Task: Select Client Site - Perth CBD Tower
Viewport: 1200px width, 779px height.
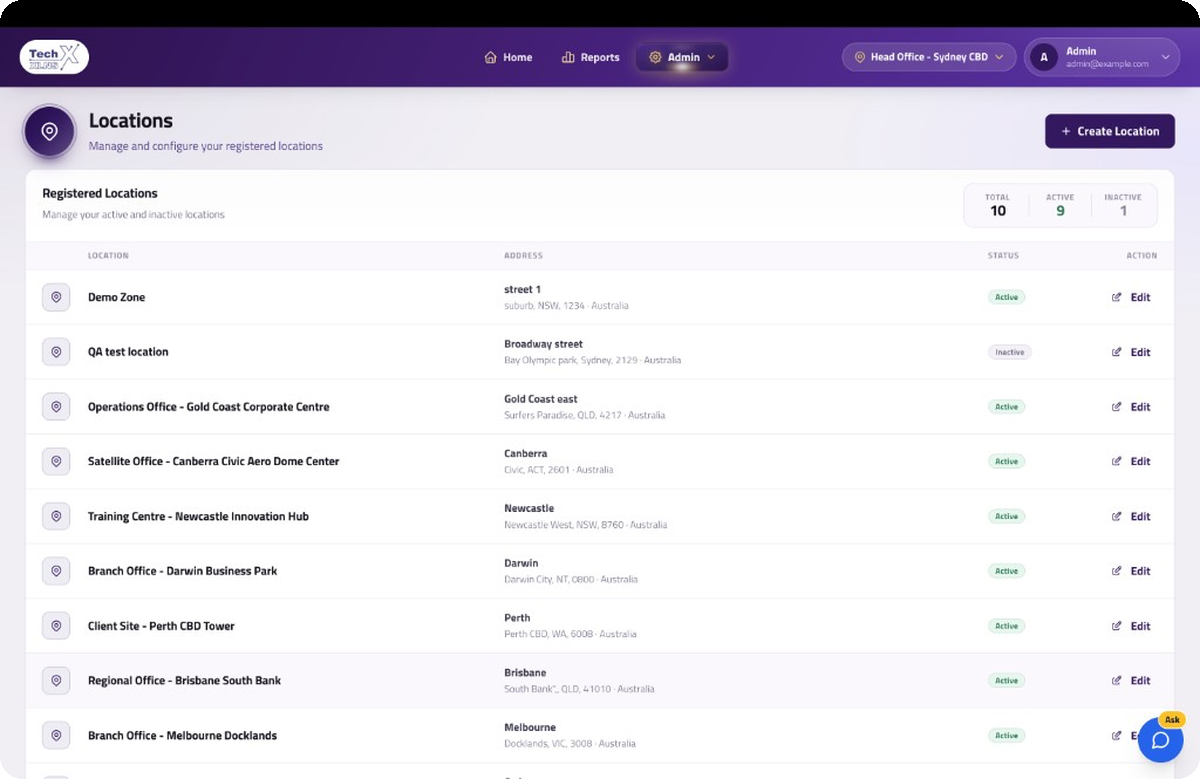Action: [161, 626]
